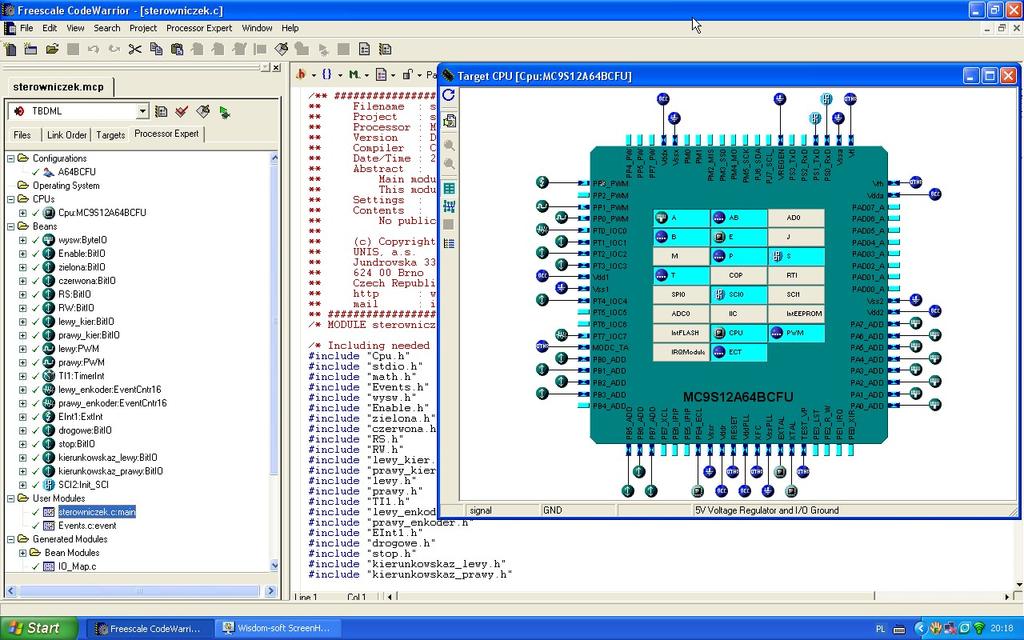Viewport: 1024px width, 640px height.
Task: Select the sterowniczek.mcp project tab
Action: coord(59,87)
